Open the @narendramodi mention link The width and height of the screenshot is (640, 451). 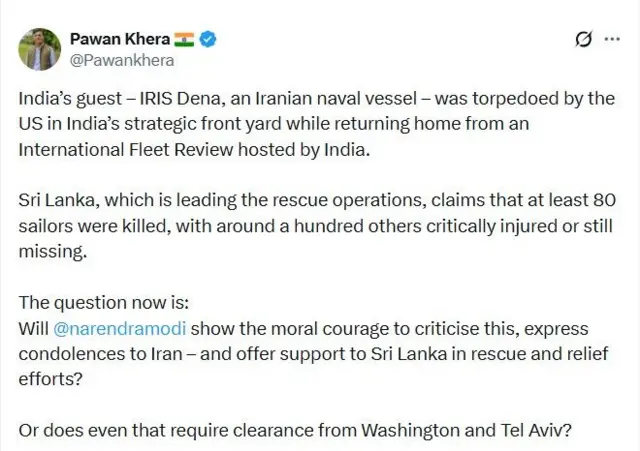pos(123,328)
